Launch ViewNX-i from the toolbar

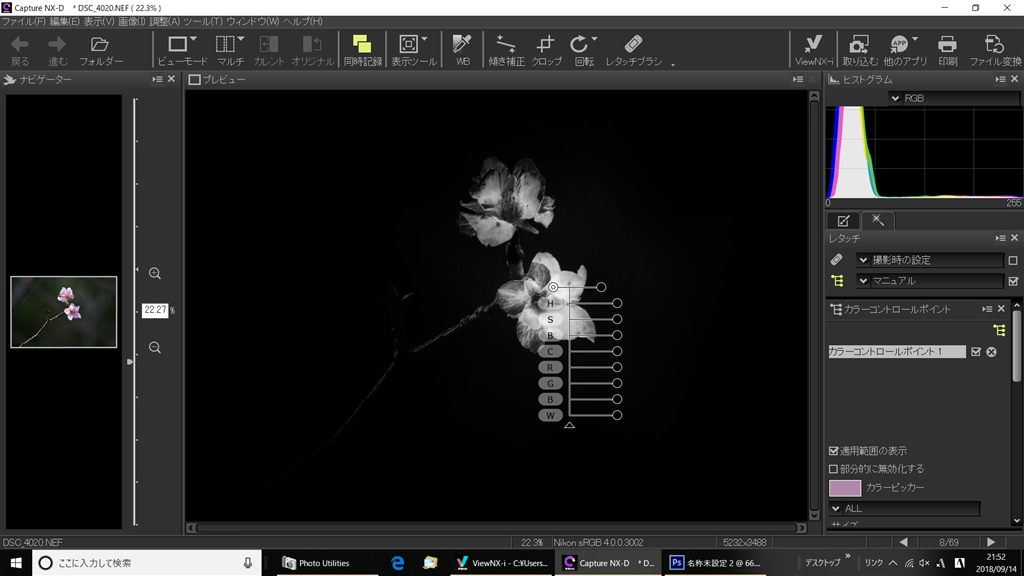pyautogui.click(x=813, y=49)
